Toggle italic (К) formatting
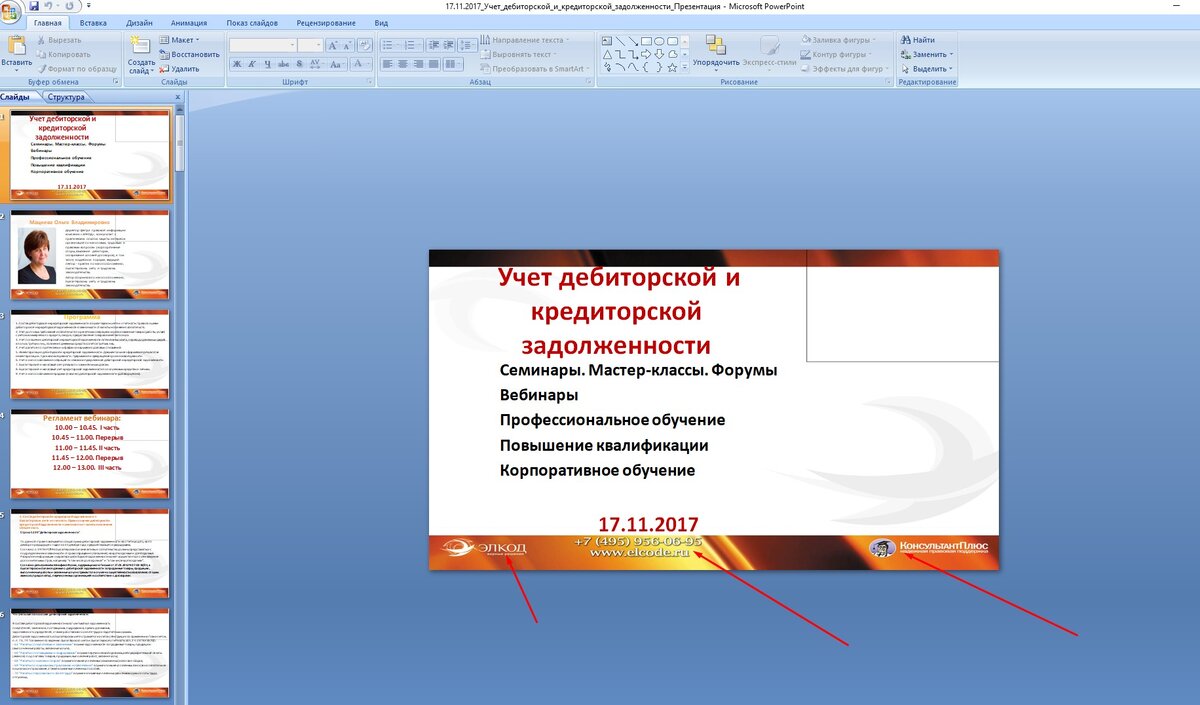This screenshot has width=1200, height=705. 252,64
